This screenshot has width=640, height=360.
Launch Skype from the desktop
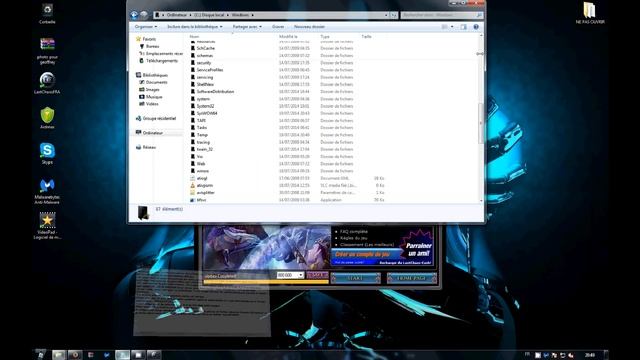[x=47, y=153]
